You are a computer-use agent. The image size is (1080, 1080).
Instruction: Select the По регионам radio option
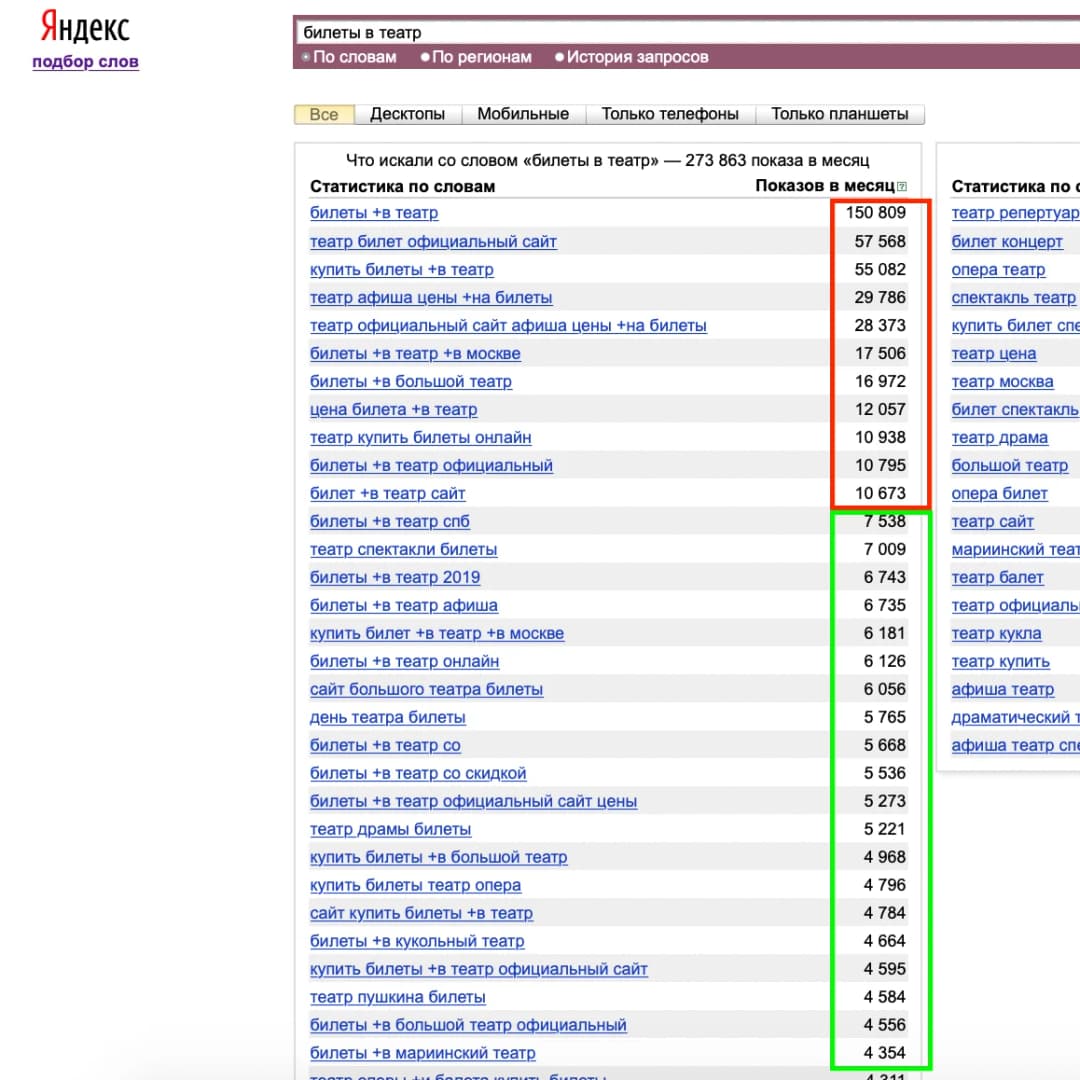click(x=476, y=57)
